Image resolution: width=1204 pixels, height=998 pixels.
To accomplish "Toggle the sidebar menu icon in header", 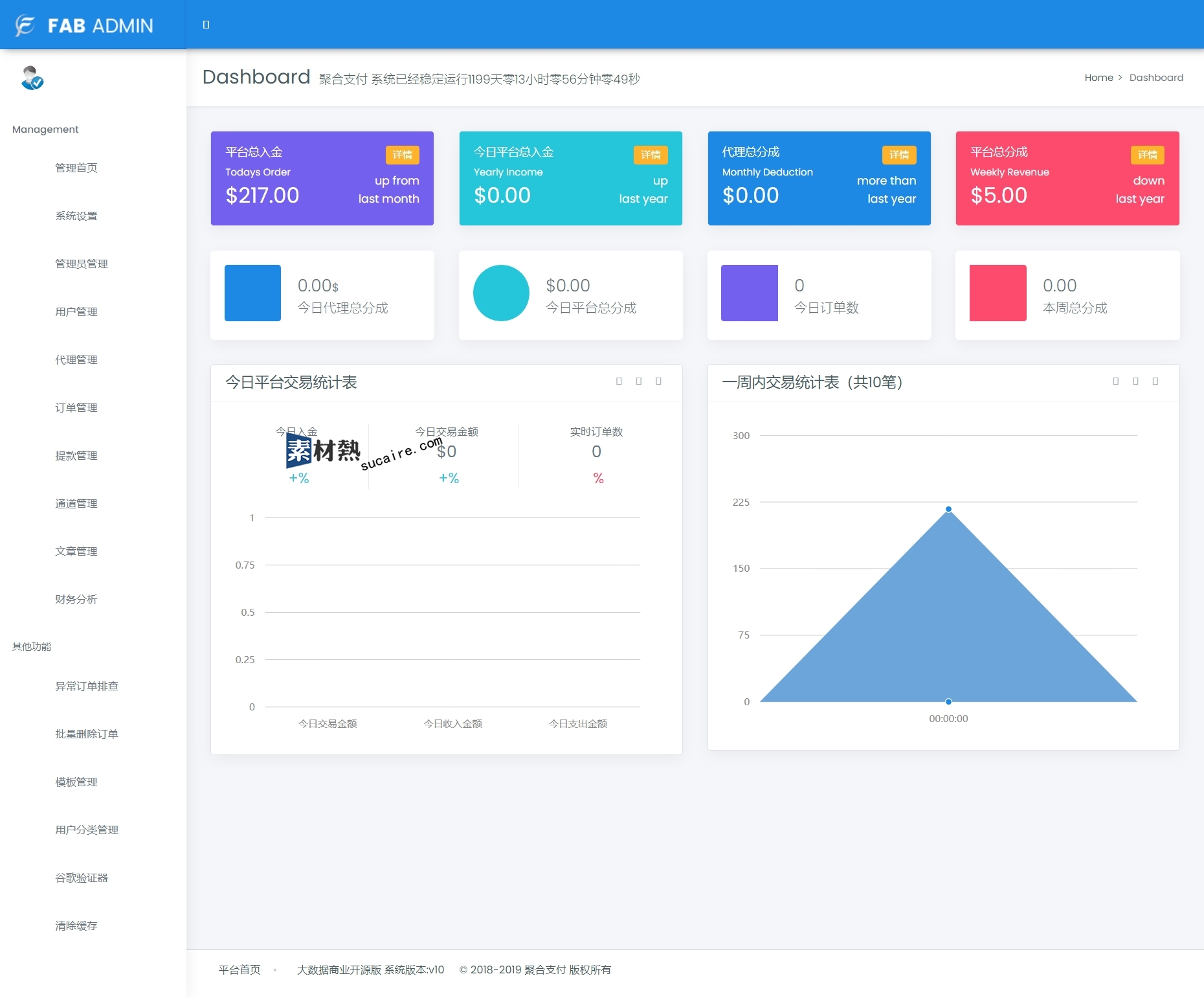I will (x=206, y=25).
